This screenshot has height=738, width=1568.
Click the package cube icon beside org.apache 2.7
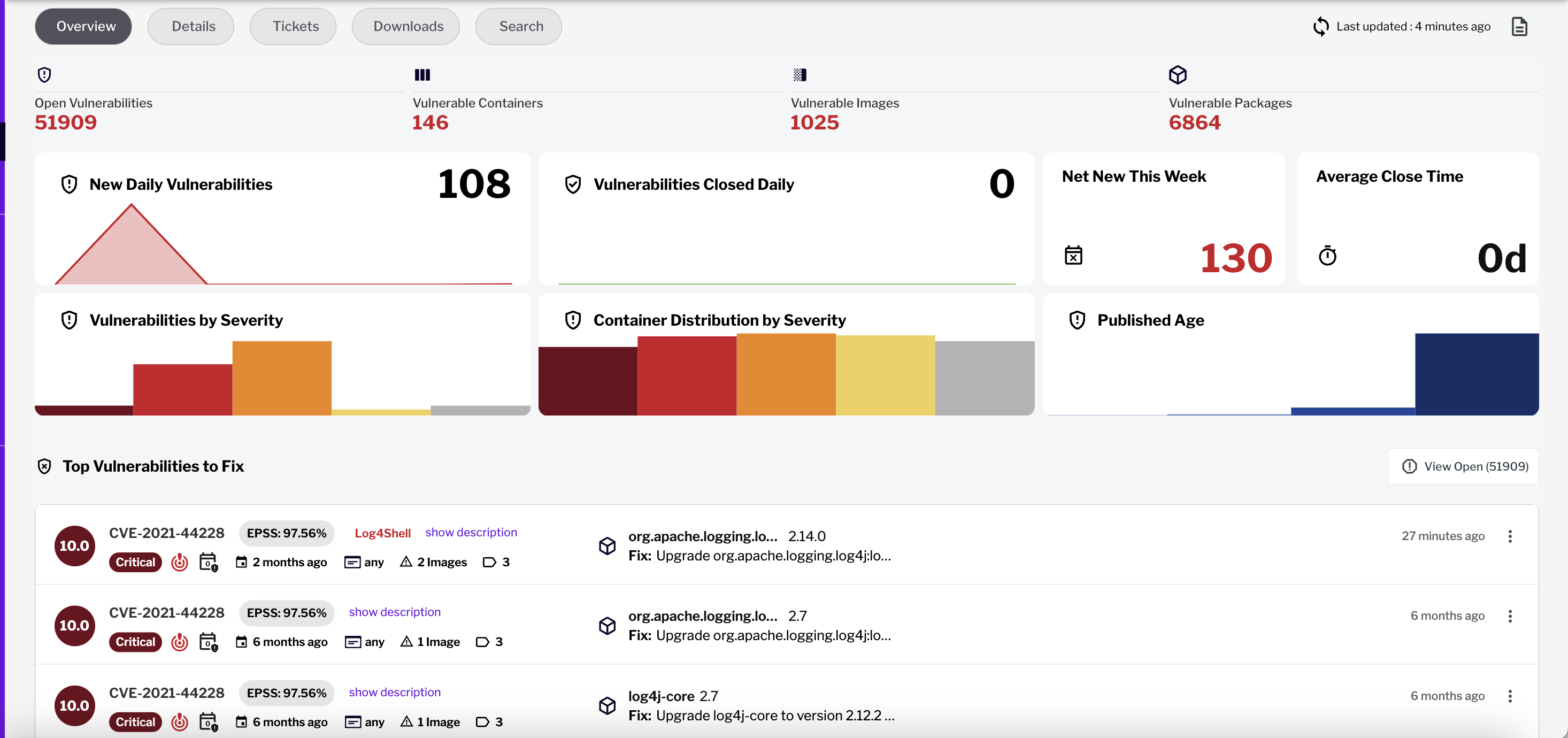[x=607, y=625]
